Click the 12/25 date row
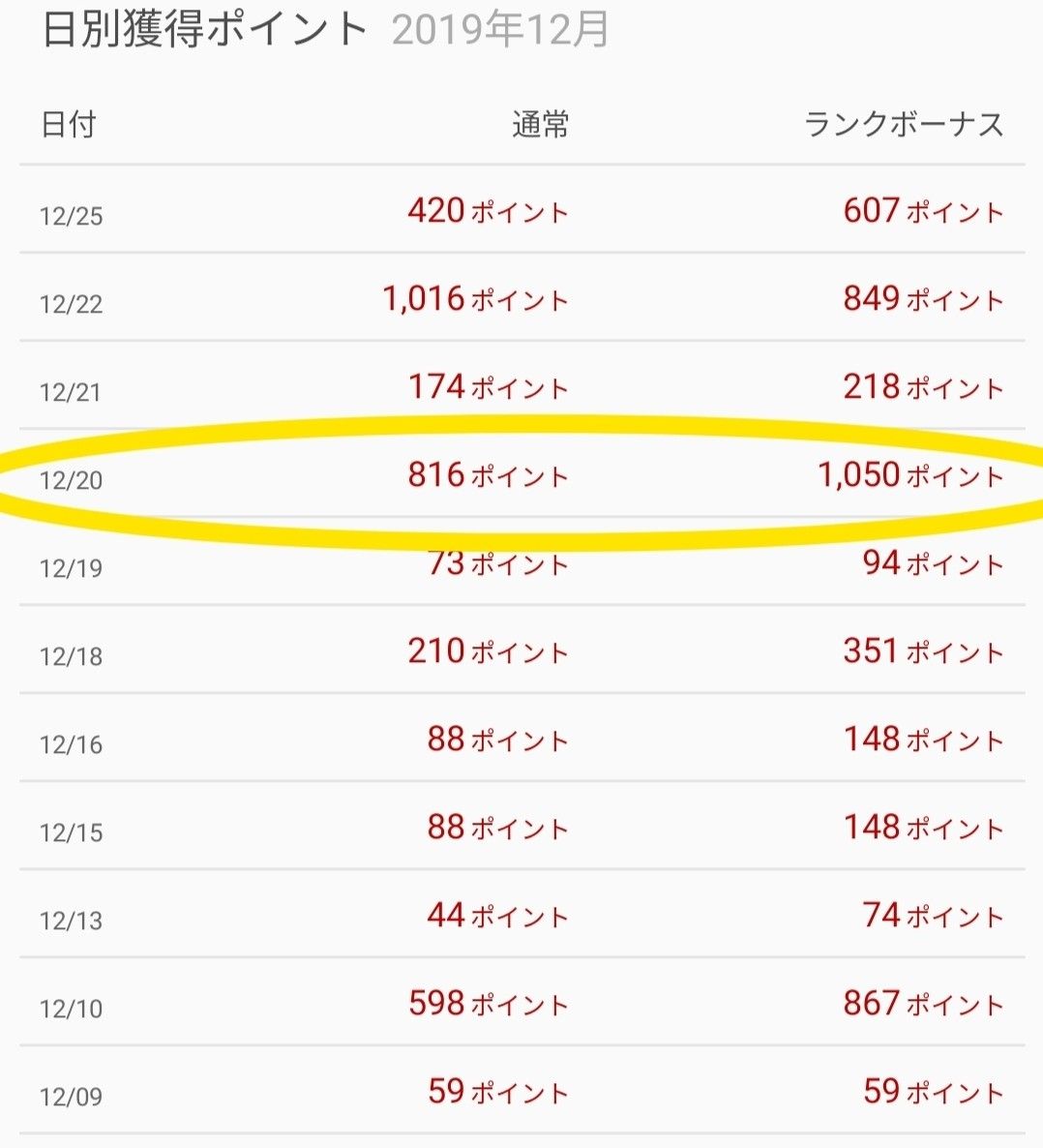The image size is (1043, 1148). (x=71, y=216)
